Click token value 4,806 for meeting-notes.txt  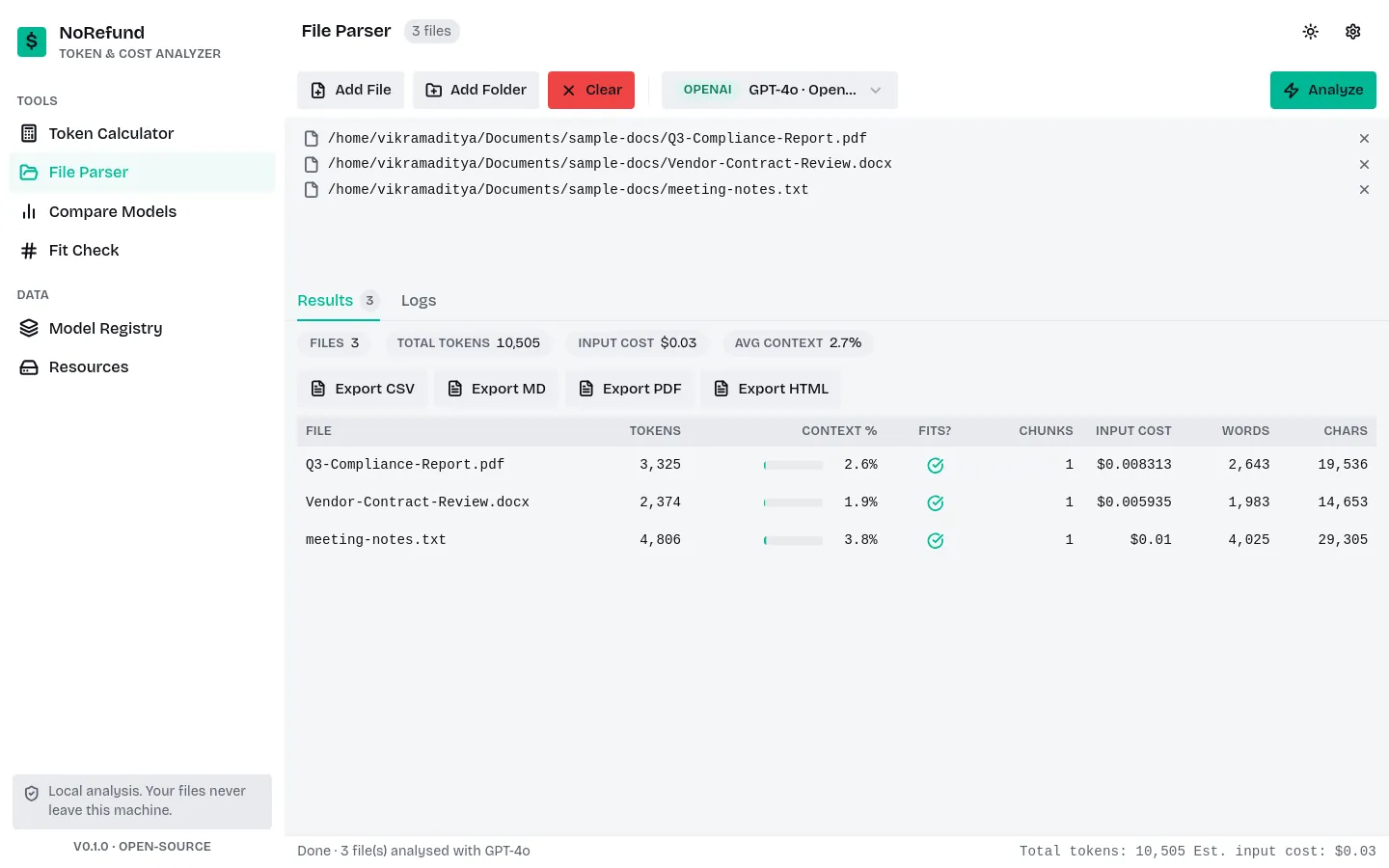pos(661,540)
